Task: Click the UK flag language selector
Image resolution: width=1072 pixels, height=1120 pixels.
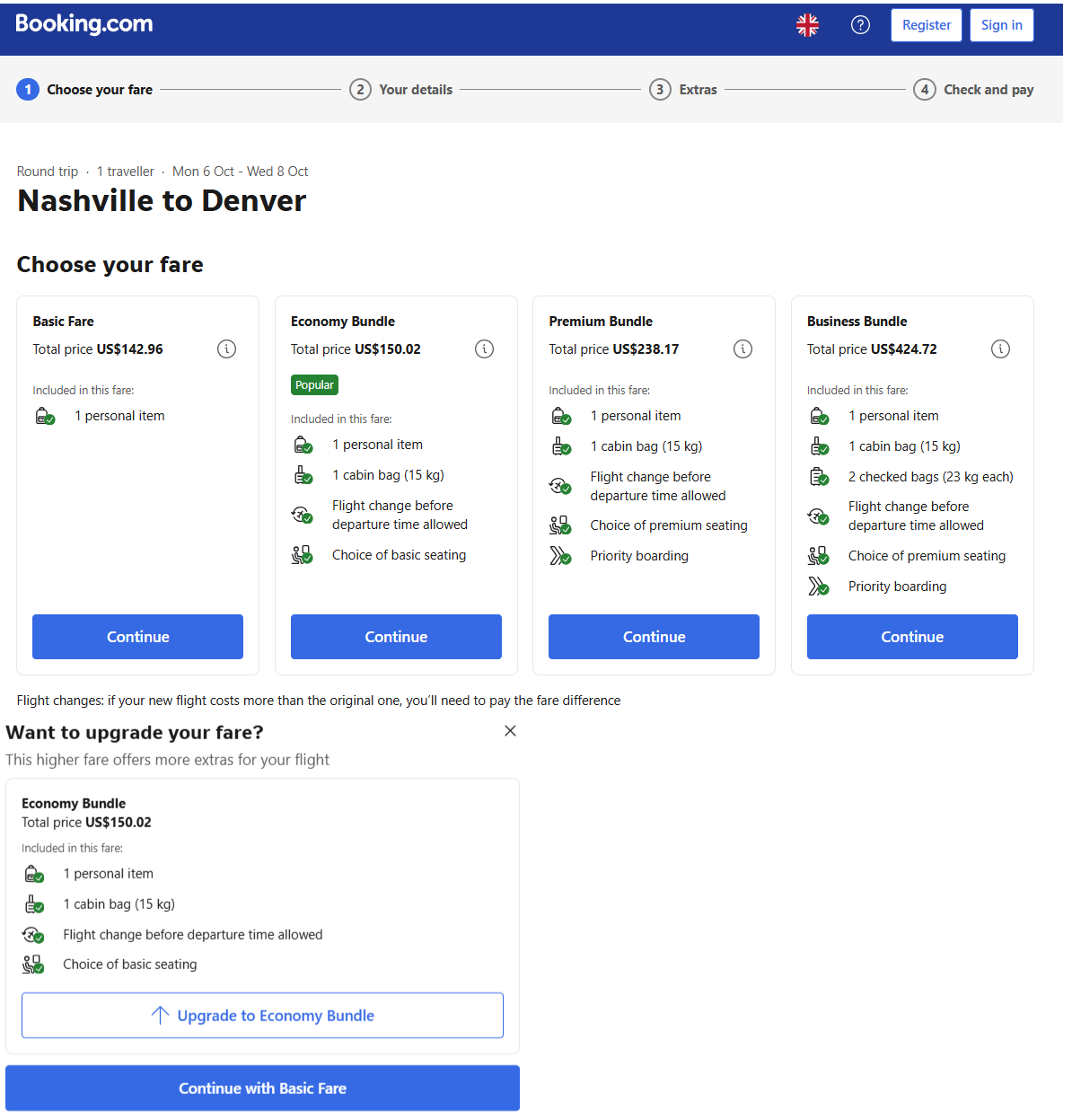Action: 807,25
